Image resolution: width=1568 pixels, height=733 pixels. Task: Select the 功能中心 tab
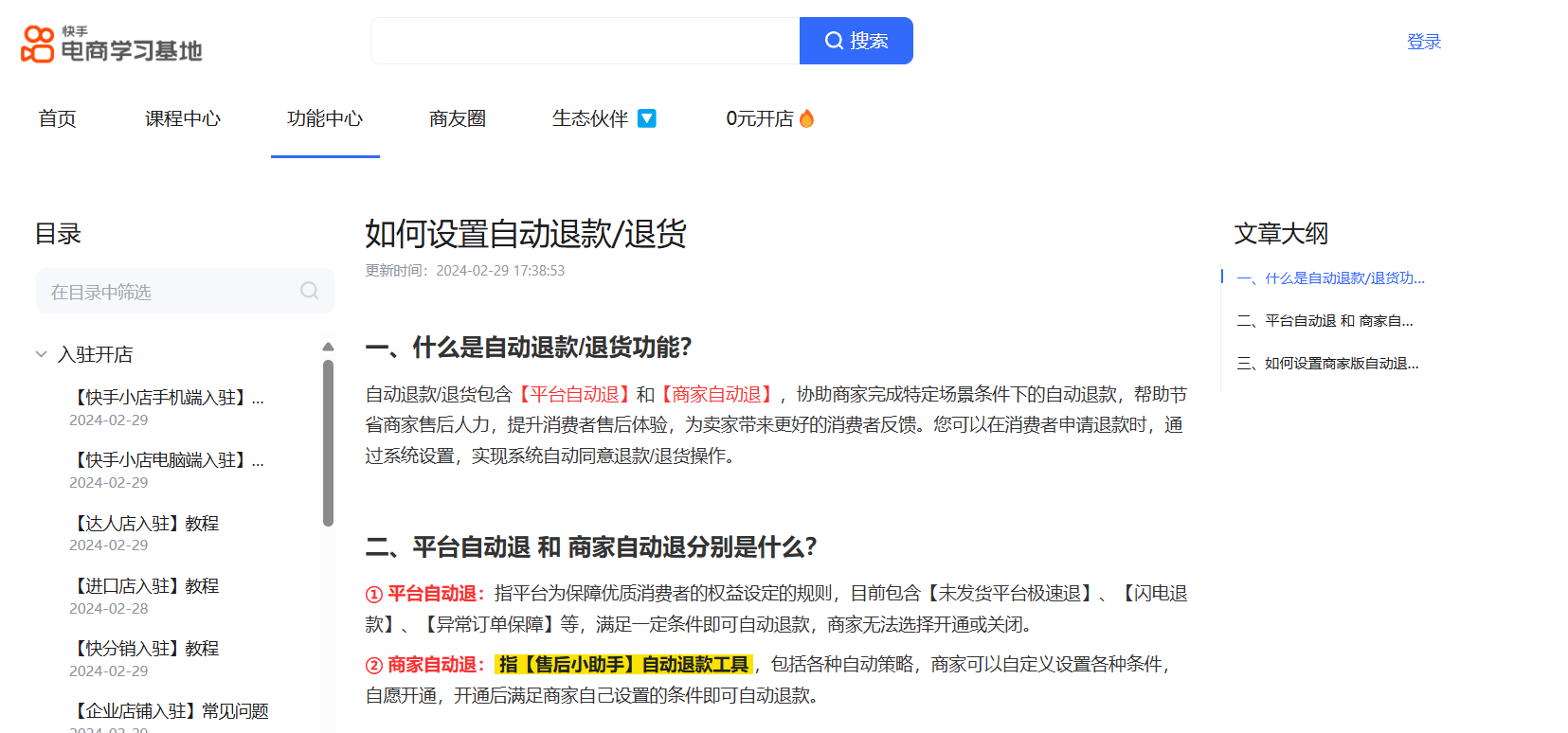(x=325, y=118)
